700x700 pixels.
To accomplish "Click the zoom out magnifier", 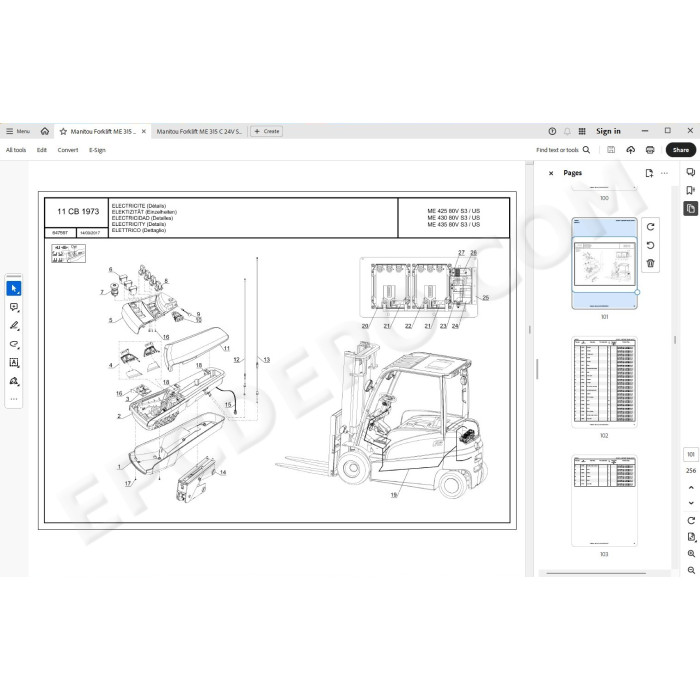I will click(691, 571).
